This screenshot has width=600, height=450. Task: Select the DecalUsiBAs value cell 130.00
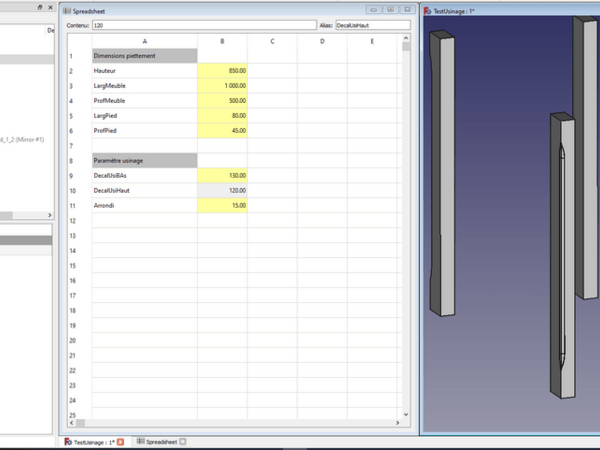[223, 175]
